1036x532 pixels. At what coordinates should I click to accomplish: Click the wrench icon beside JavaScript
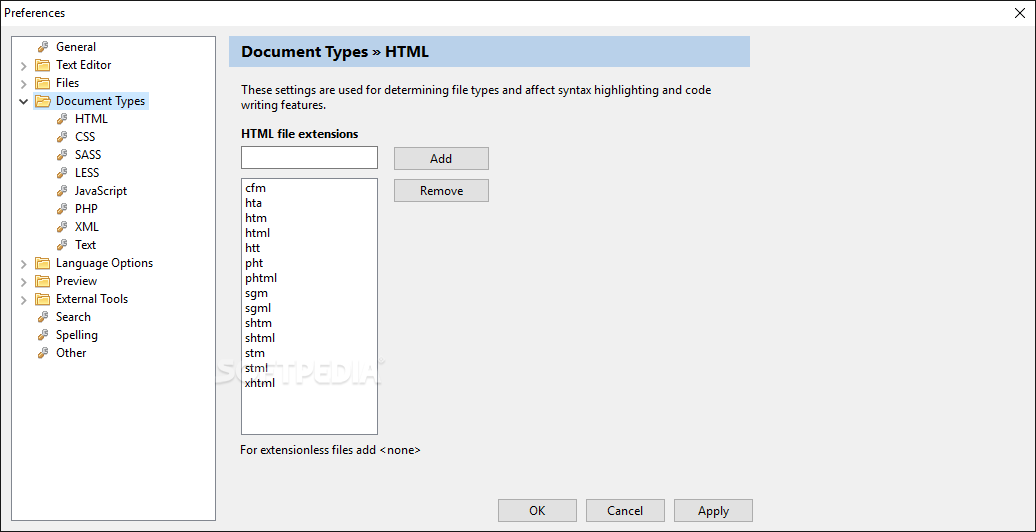pos(62,191)
